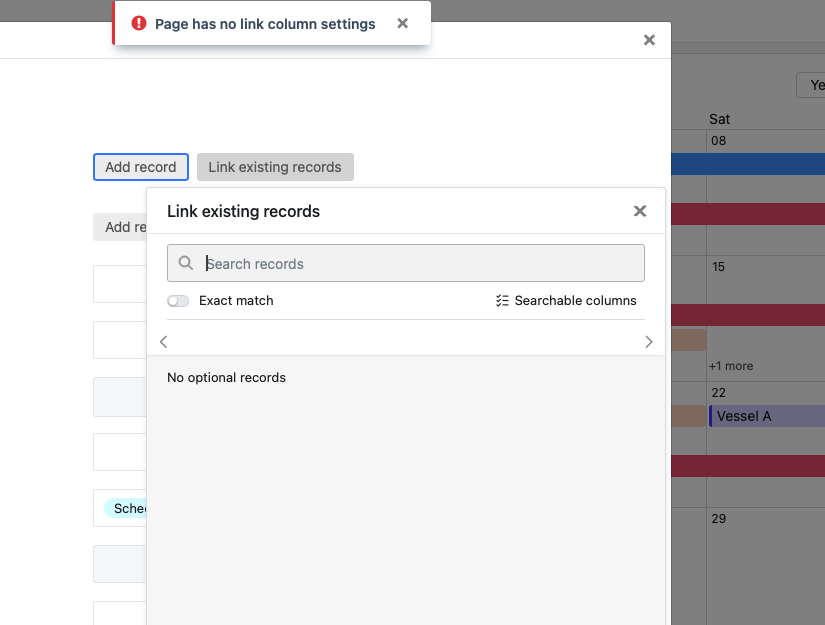Viewport: 825px width, 625px height.
Task: Show the '+1 more' calendar events
Action: (x=731, y=366)
